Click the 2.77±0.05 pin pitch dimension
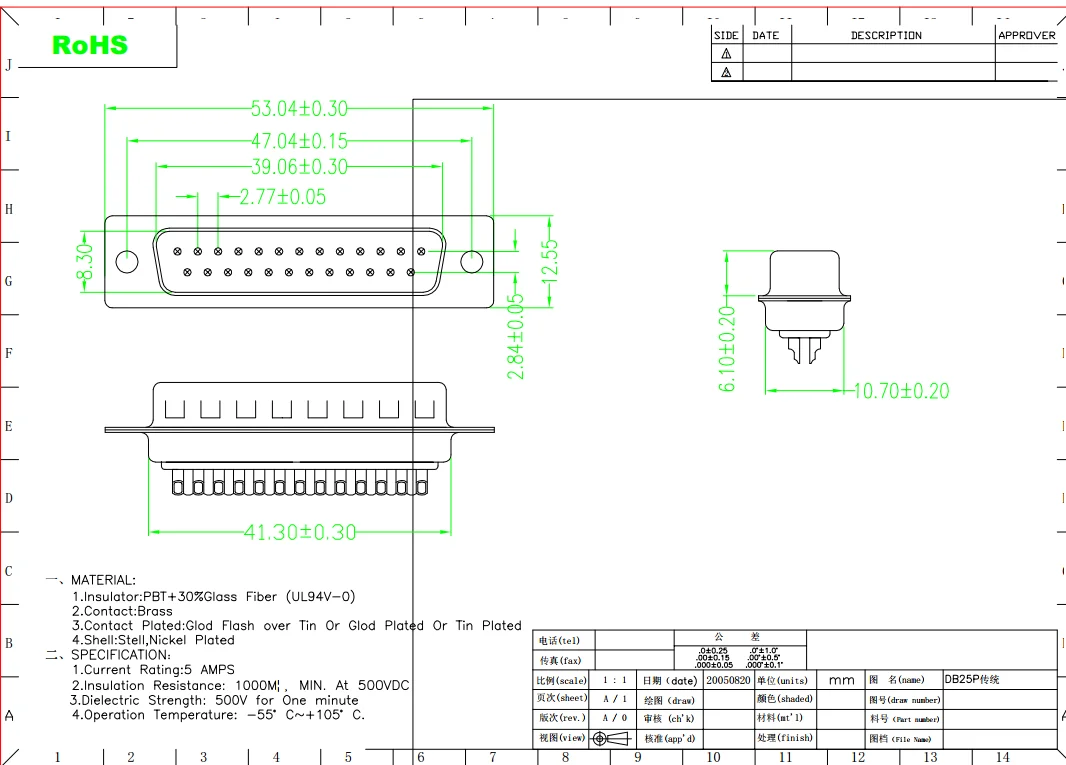The width and height of the screenshot is (1066, 765). pyautogui.click(x=282, y=197)
